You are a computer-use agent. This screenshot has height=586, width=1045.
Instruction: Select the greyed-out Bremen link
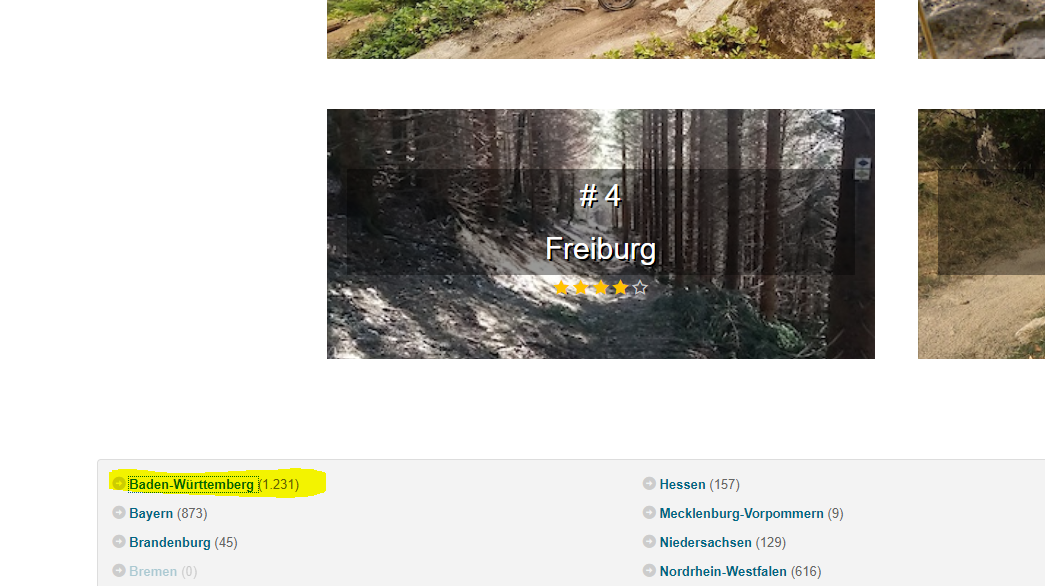[153, 571]
